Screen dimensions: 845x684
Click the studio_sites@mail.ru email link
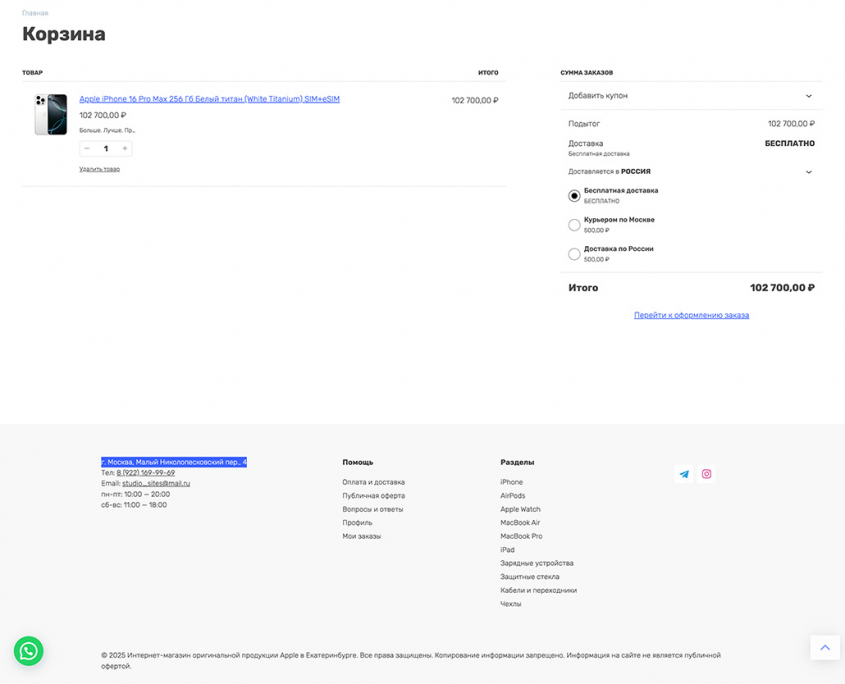[x=156, y=483]
